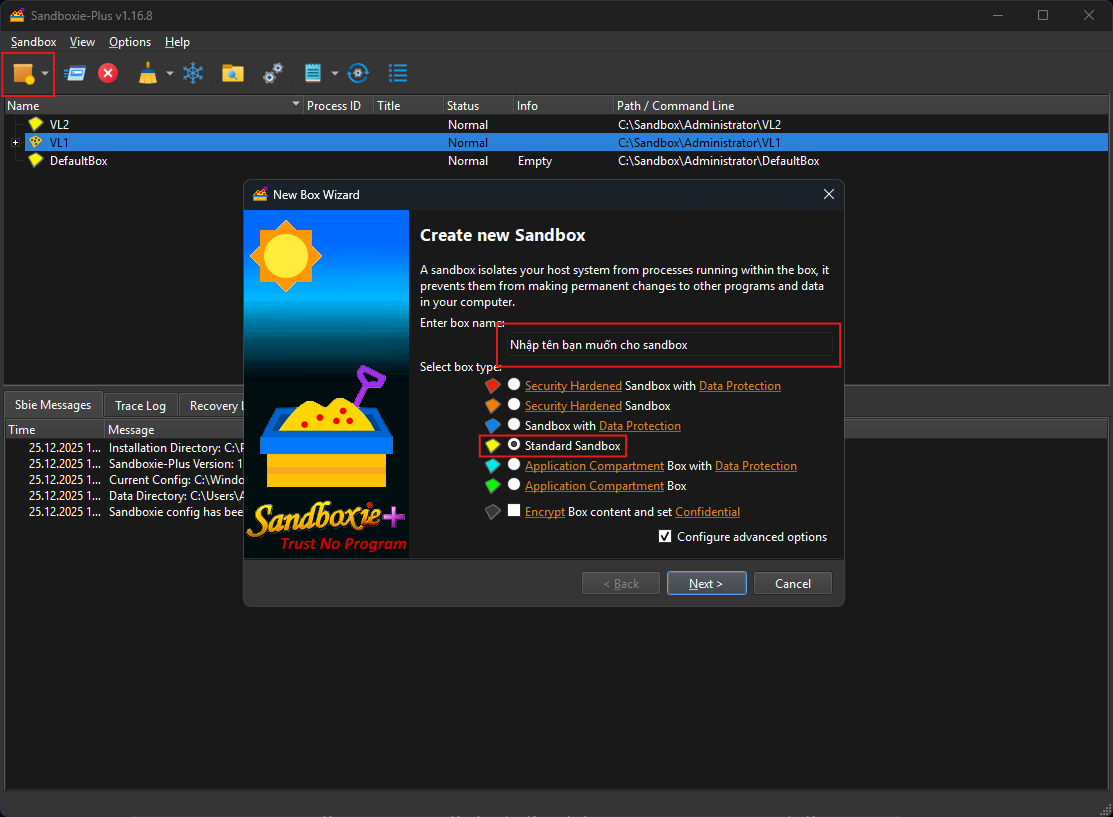The height and width of the screenshot is (817, 1113).
Task: Select the Security Hardened Sandbox with Data Protection radio
Action: [x=514, y=385]
